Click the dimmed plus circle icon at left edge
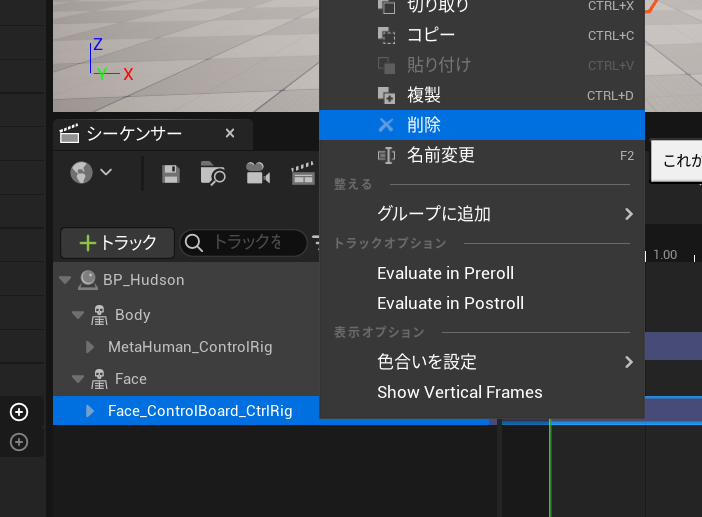Image resolution: width=702 pixels, height=517 pixels. pyautogui.click(x=19, y=442)
